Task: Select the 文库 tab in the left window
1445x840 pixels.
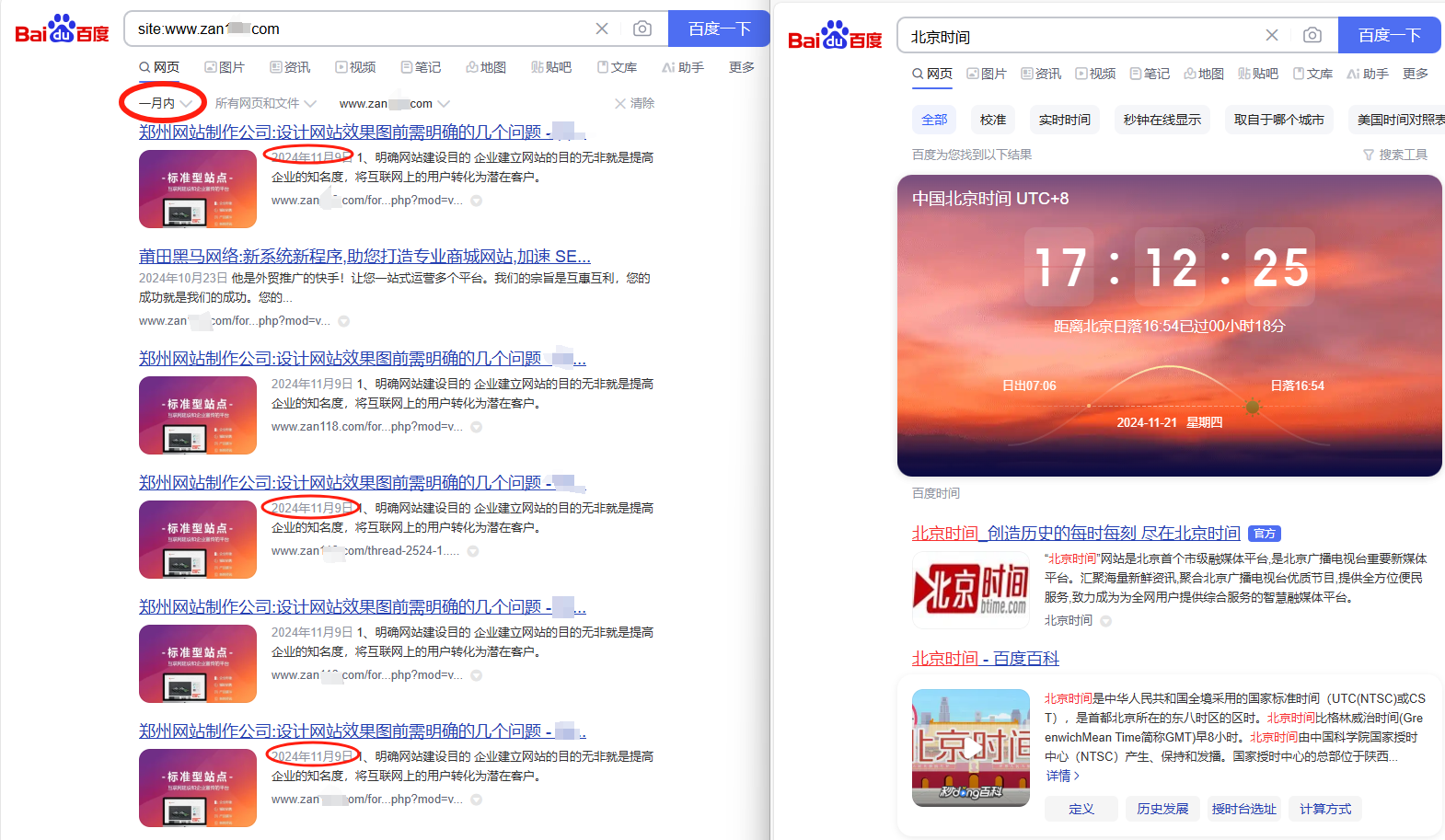Action: coord(617,67)
